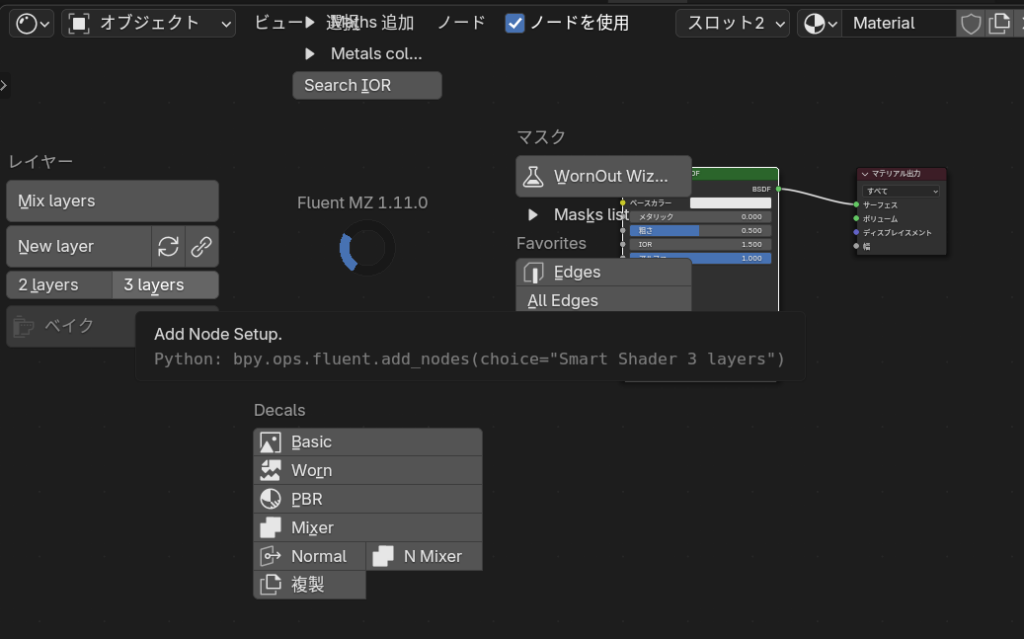Expand the Masks list section
The height and width of the screenshot is (639, 1024).
(x=533, y=215)
